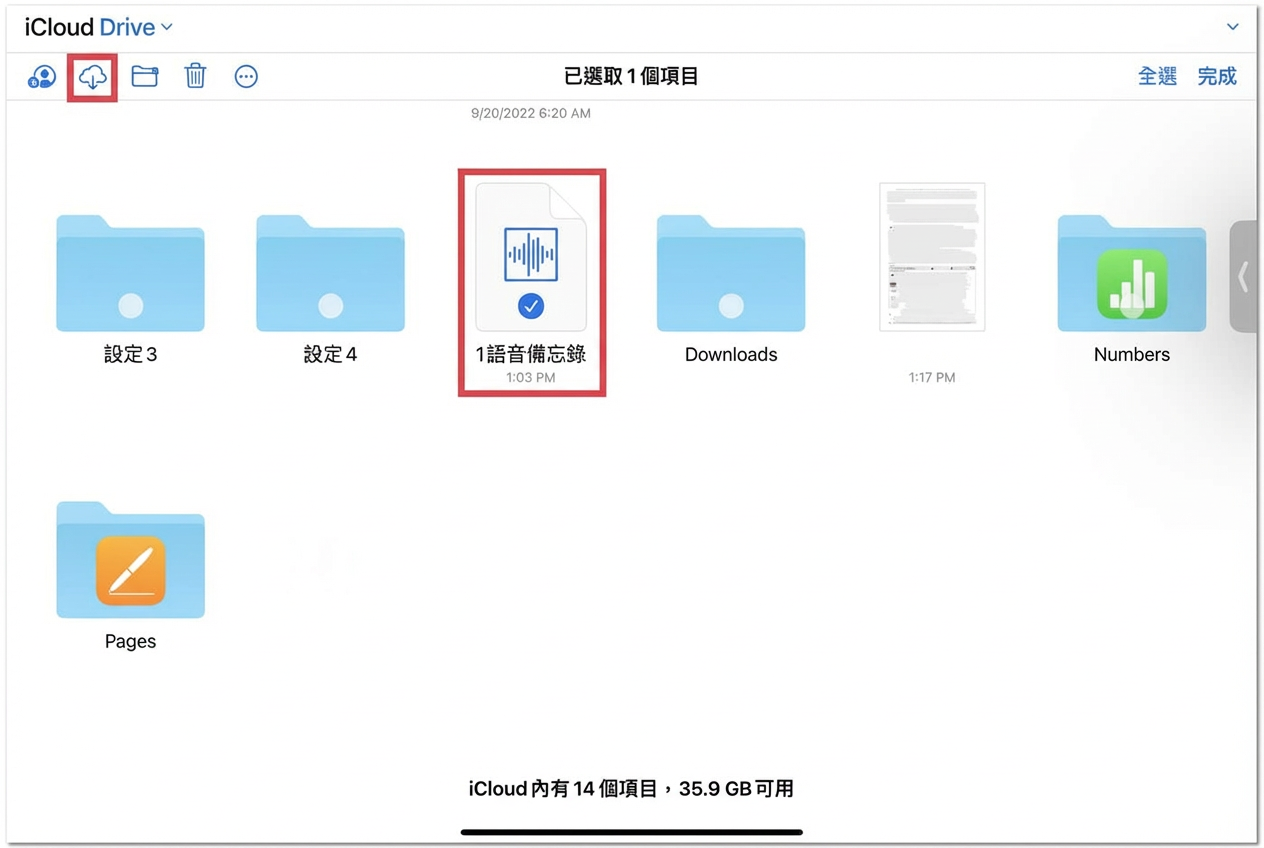The height and width of the screenshot is (848, 1264).
Task: Click the trash icon to delete selection
Action: pos(194,76)
